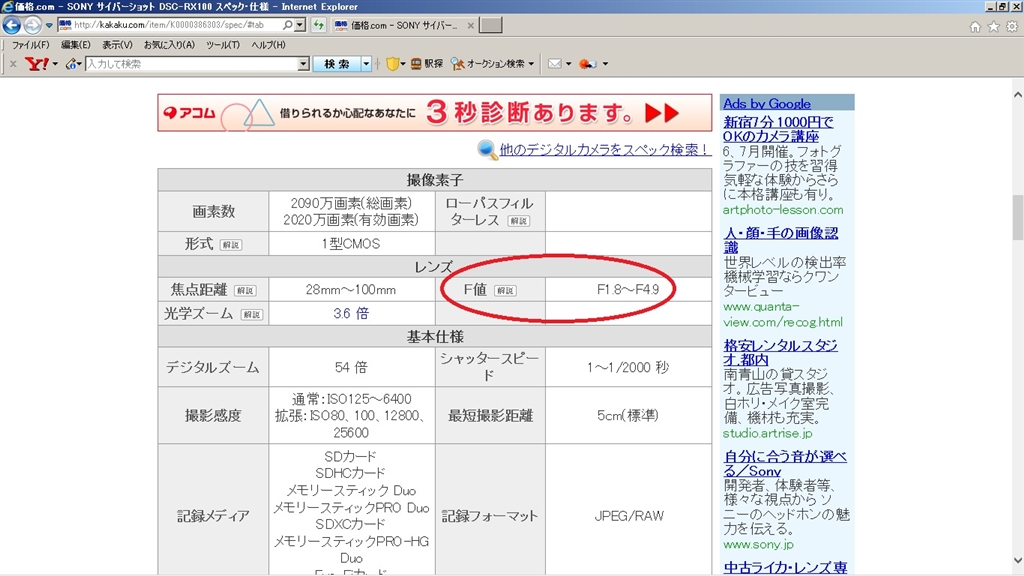Viewport: 1024px width, 576px height.
Task: Click 解説 badge next to 焦点距離
Action: [245, 291]
